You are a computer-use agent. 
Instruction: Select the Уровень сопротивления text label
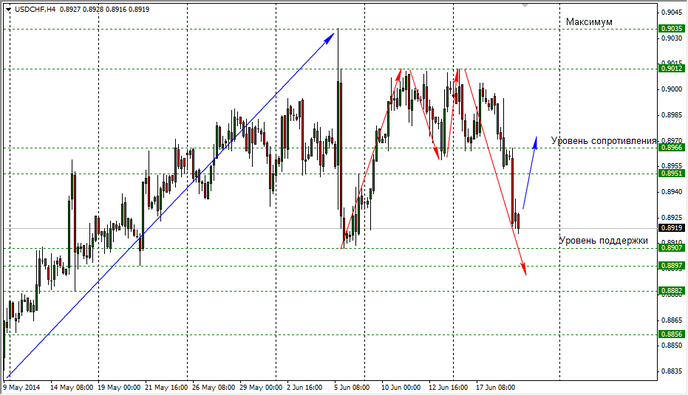pyautogui.click(x=604, y=141)
